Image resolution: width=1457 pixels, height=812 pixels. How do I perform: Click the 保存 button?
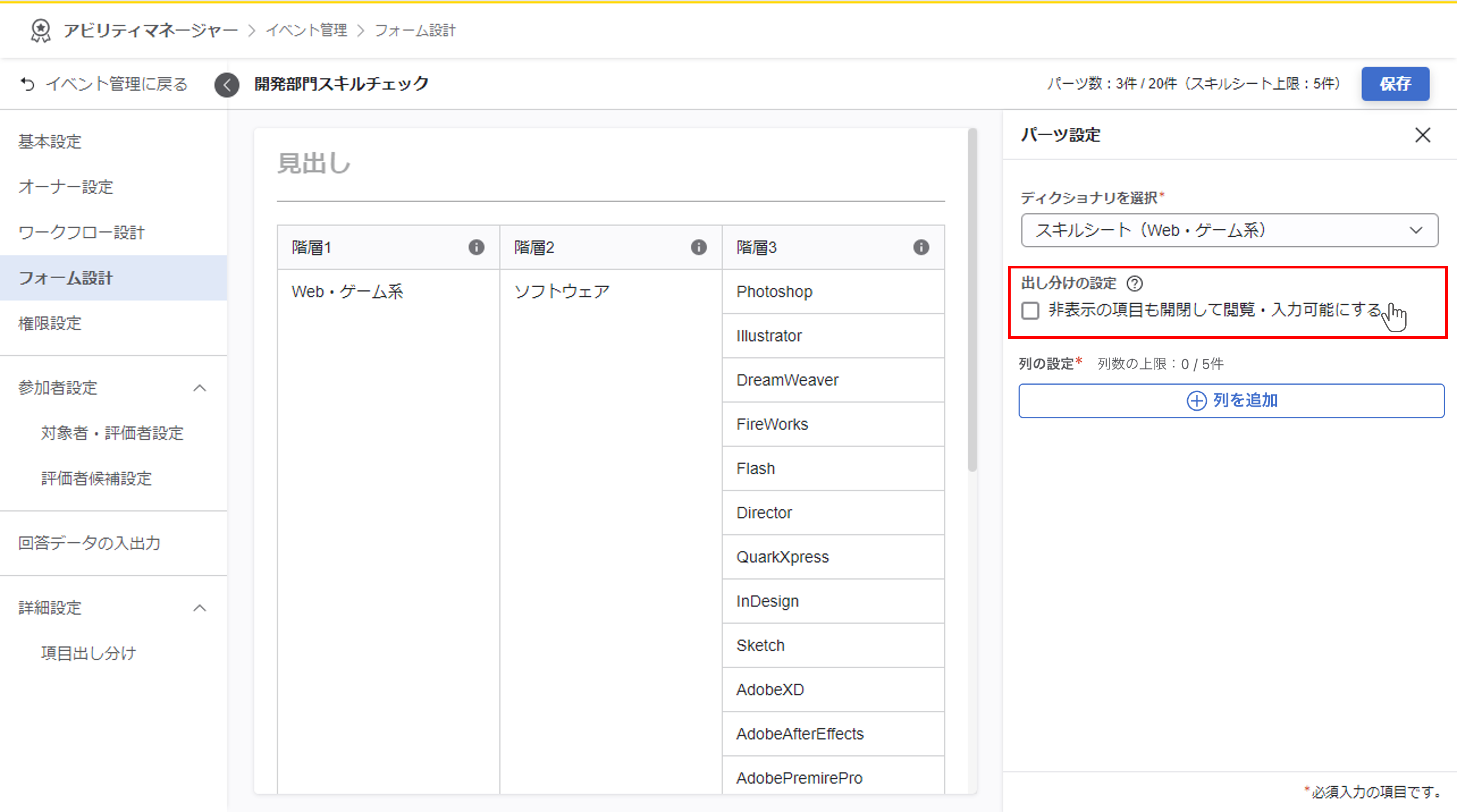(x=1395, y=84)
